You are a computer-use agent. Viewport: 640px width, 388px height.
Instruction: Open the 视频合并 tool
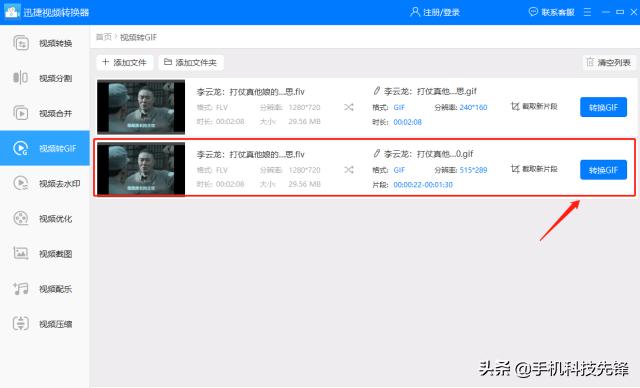pyautogui.click(x=45, y=113)
